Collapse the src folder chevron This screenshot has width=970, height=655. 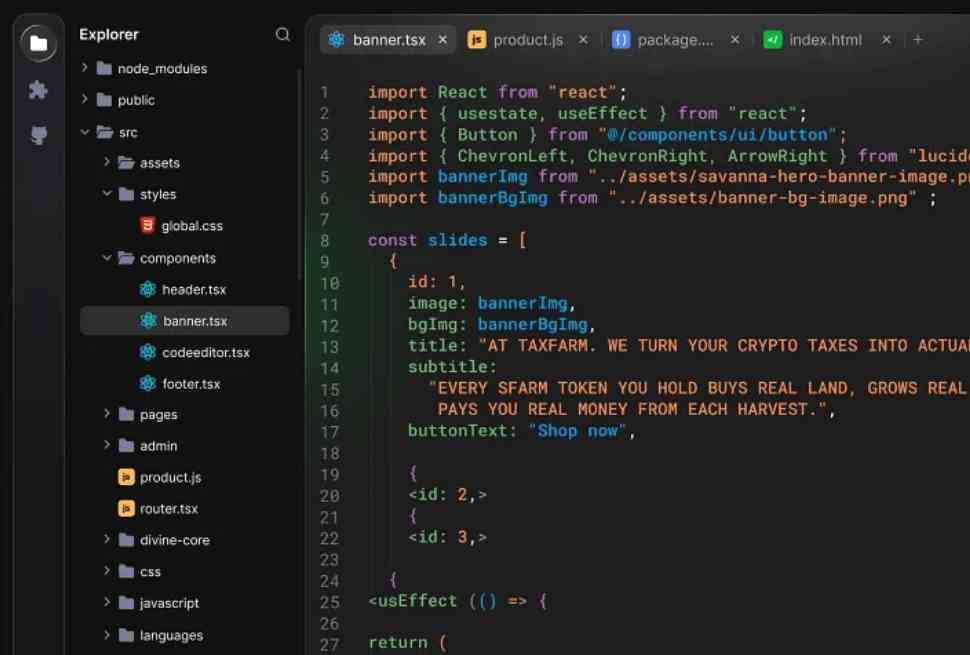tap(85, 132)
